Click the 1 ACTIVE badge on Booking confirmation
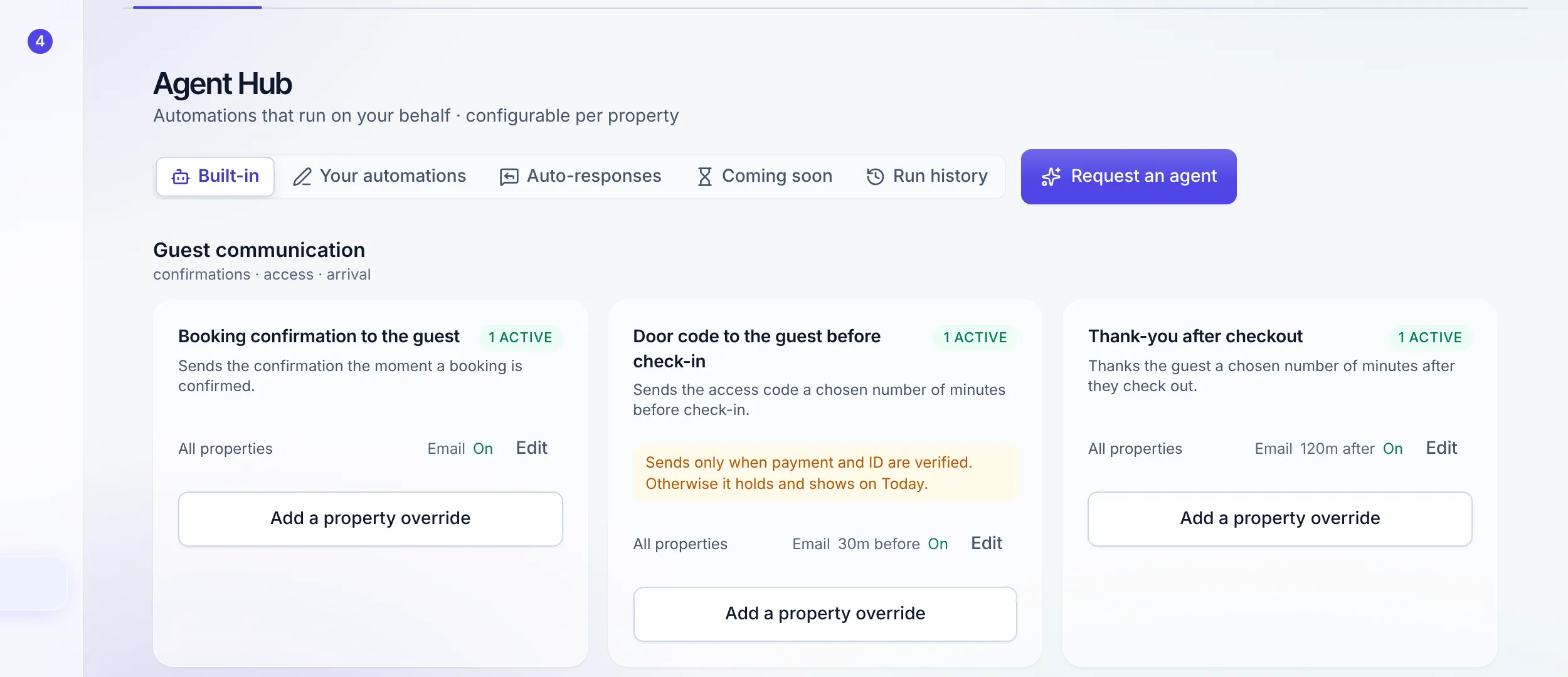Viewport: 1568px width, 677px height. [x=521, y=337]
